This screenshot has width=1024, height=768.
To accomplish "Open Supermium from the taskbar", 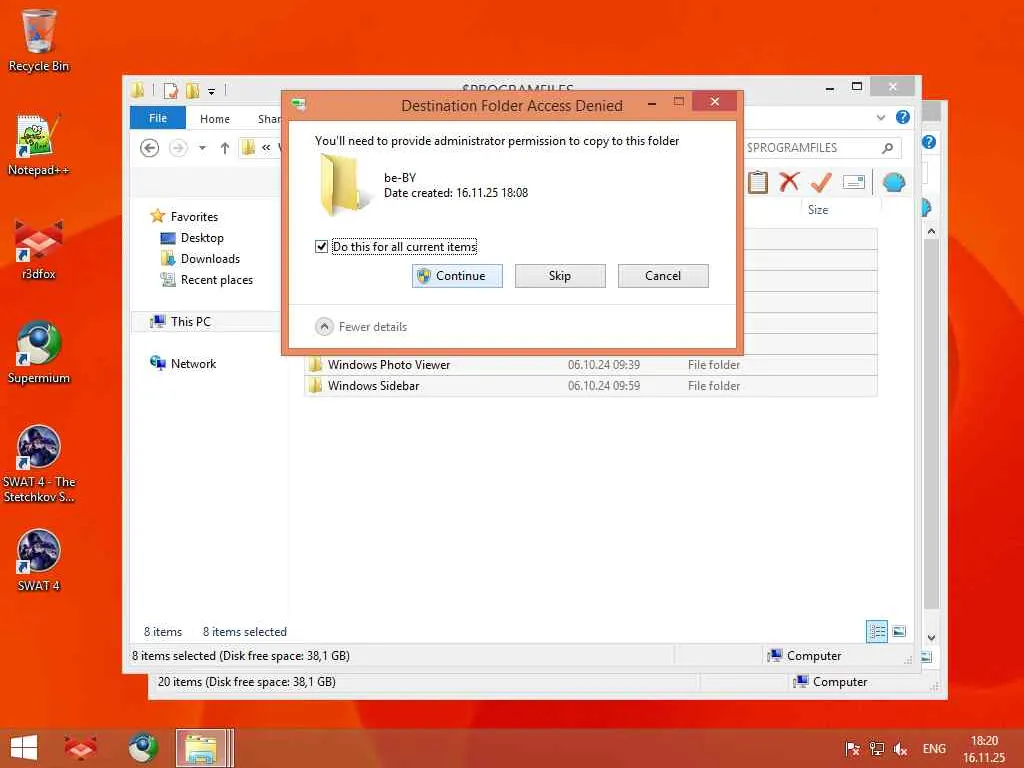I will click(x=143, y=748).
